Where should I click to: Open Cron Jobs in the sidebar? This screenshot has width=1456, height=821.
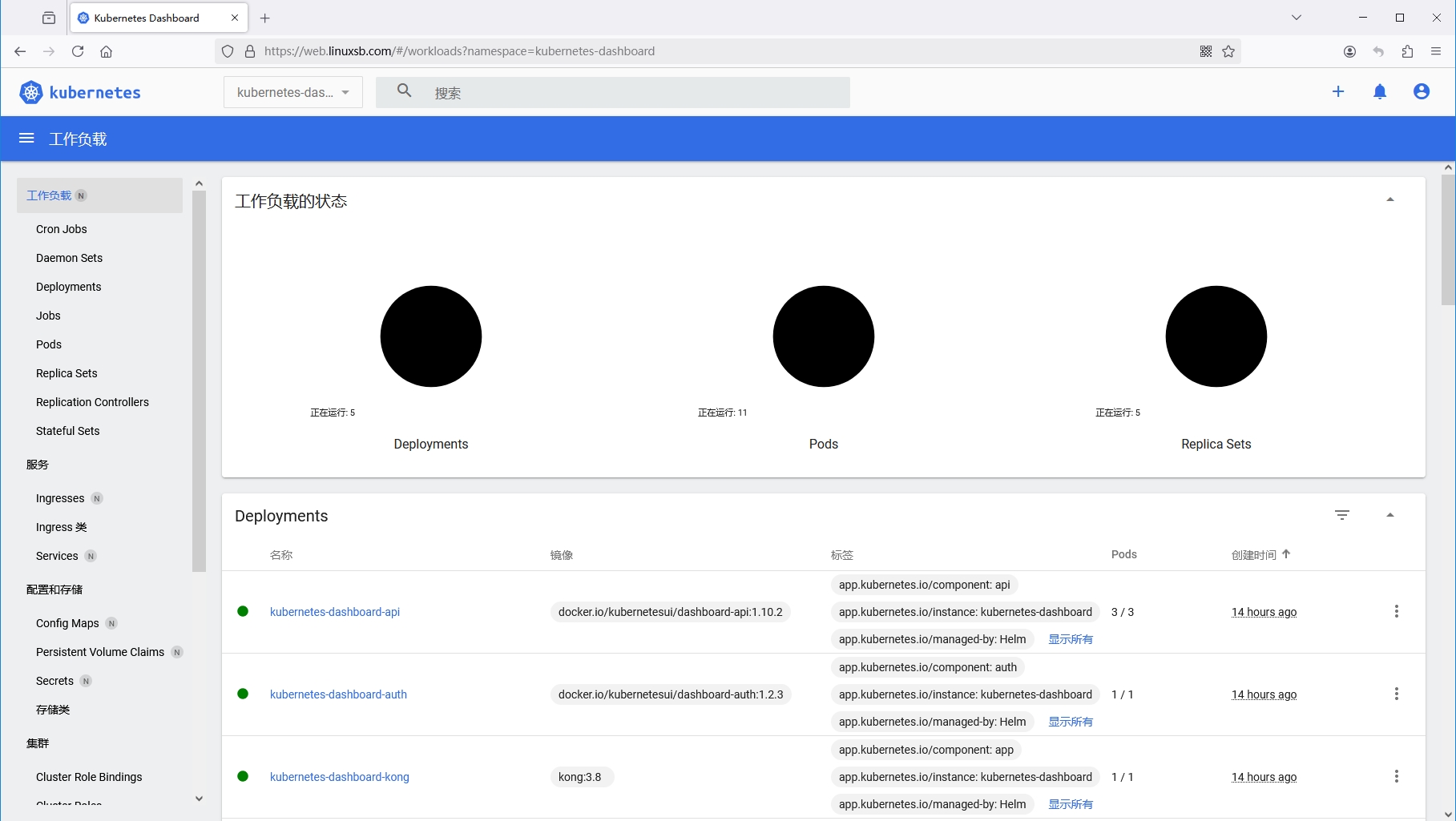click(x=62, y=229)
